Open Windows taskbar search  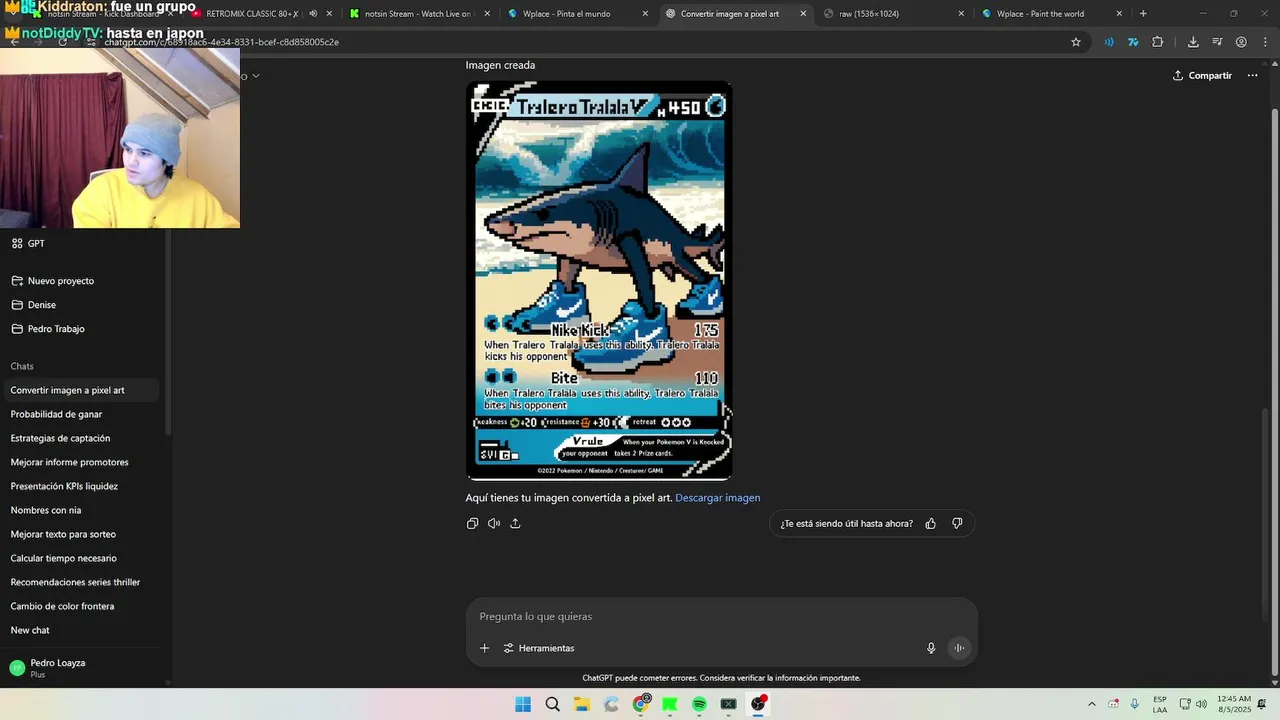pyautogui.click(x=552, y=704)
